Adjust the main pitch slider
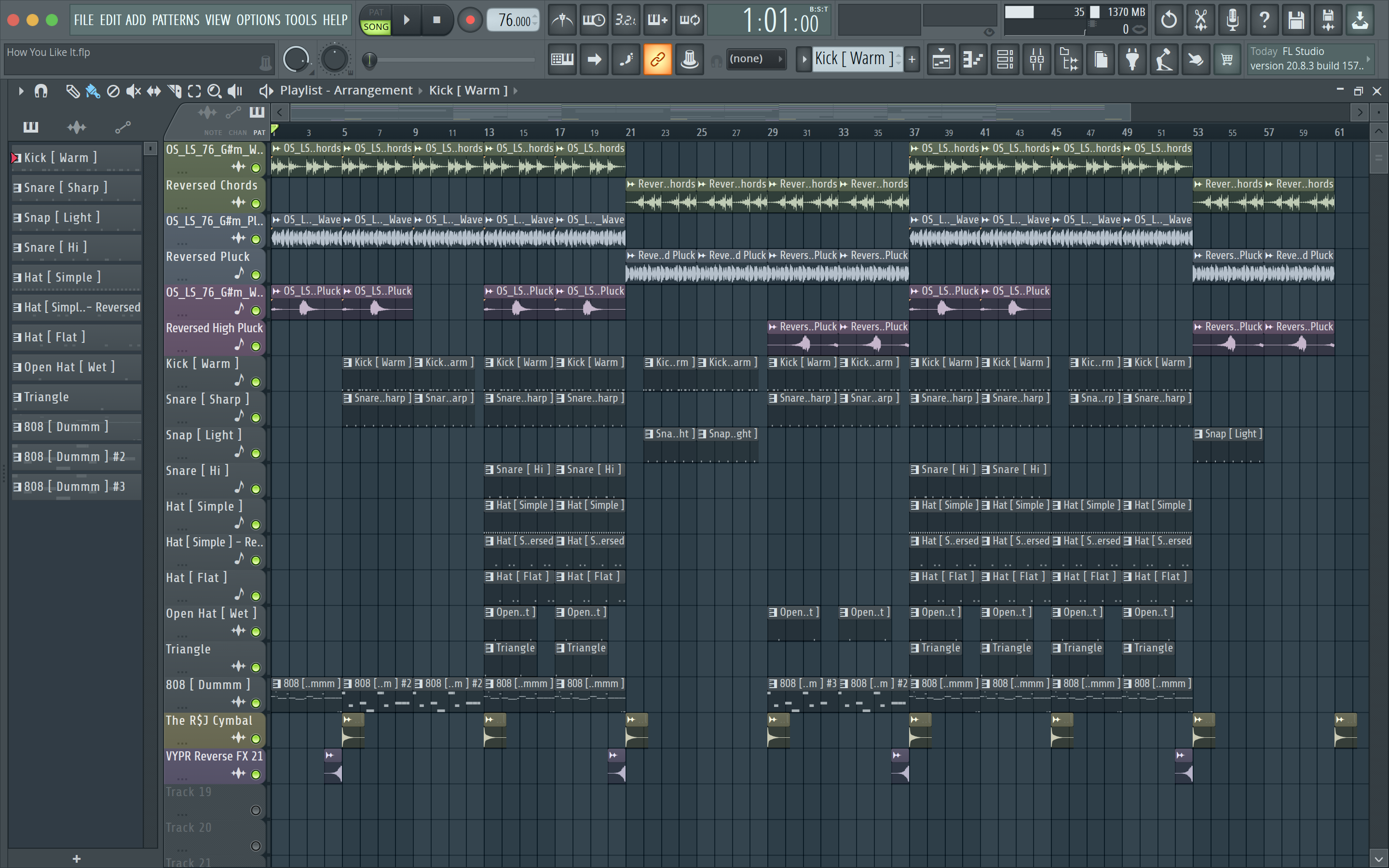This screenshot has height=868, width=1389. 335,59
